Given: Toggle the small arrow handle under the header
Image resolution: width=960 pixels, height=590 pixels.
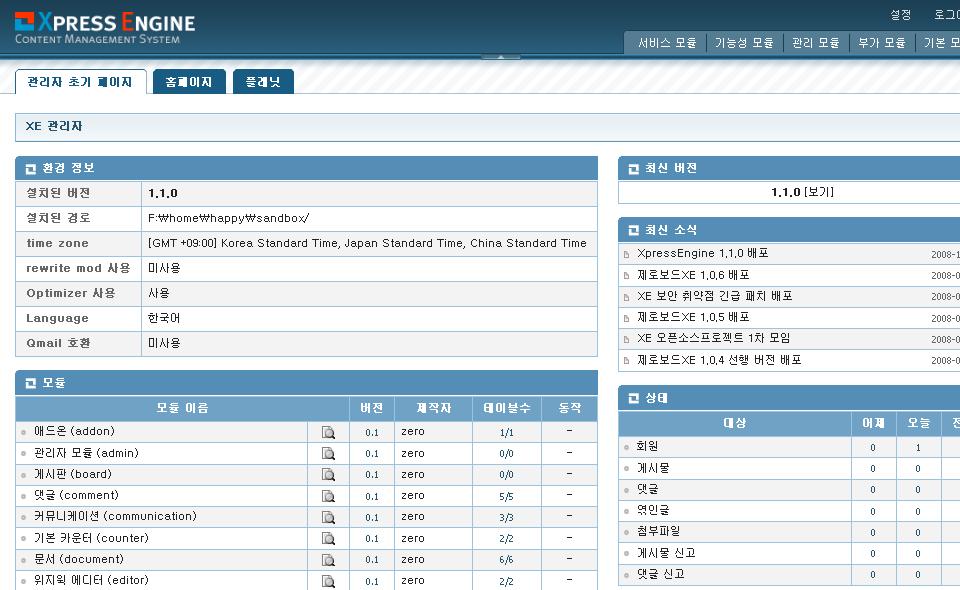Looking at the screenshot, I should [x=501, y=57].
